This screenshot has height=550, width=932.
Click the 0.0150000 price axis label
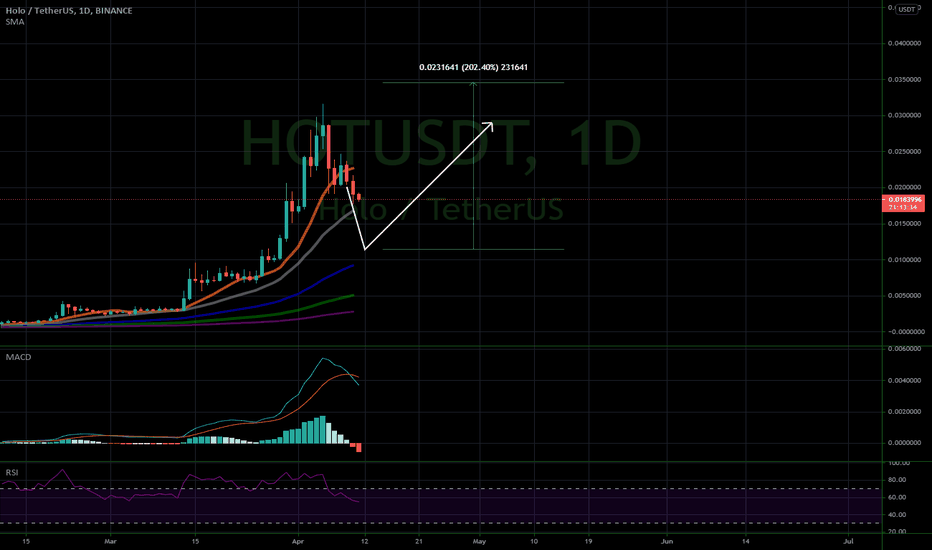tap(904, 224)
